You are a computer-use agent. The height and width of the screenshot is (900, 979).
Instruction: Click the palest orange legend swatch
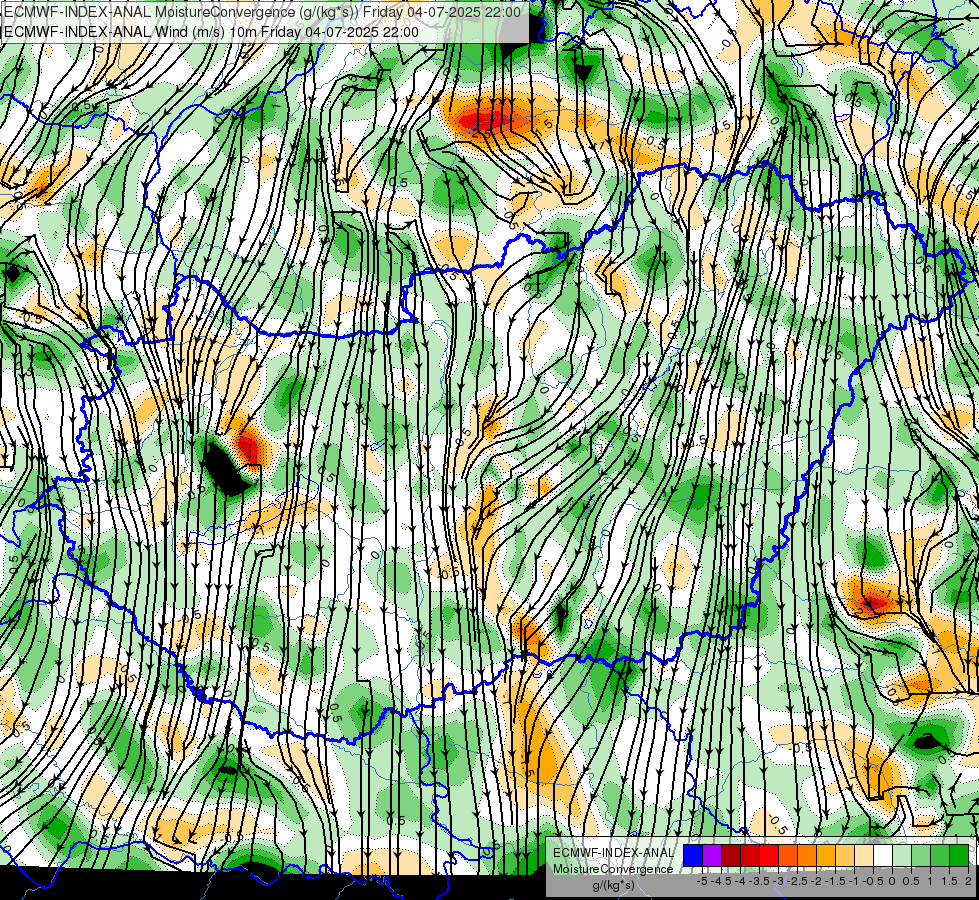864,855
